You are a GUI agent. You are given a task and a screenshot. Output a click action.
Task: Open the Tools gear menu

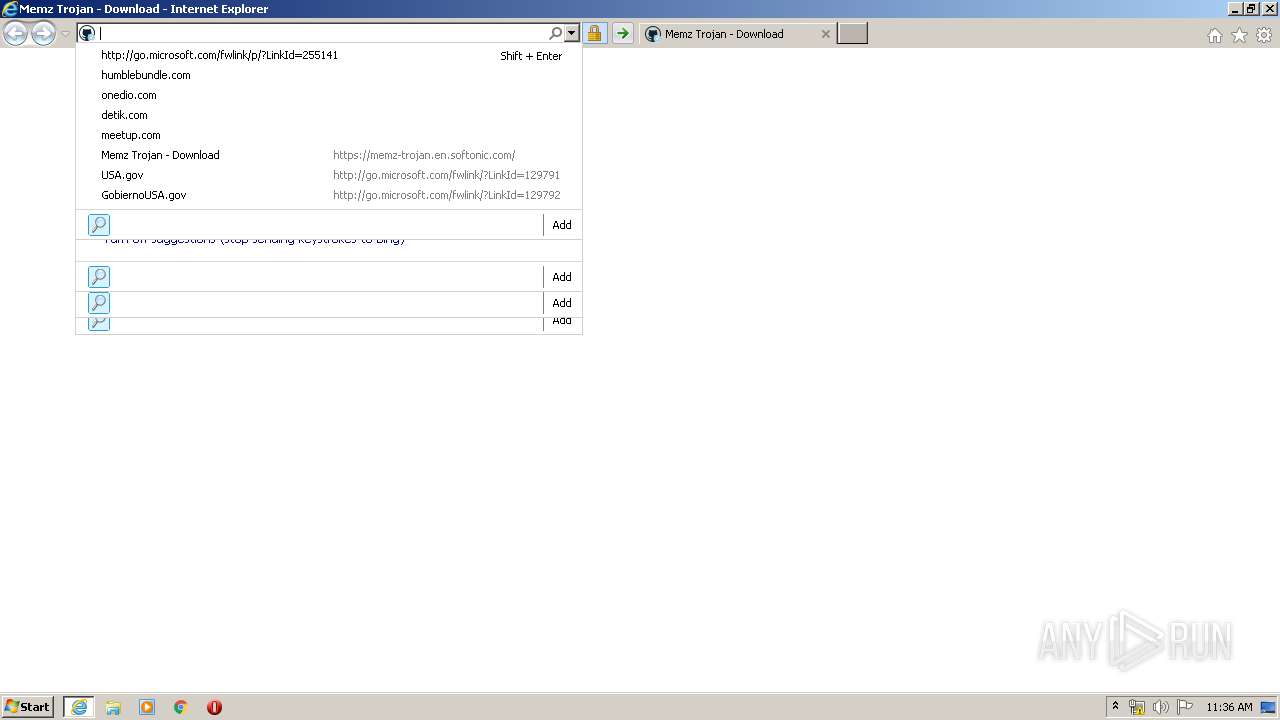pos(1264,35)
